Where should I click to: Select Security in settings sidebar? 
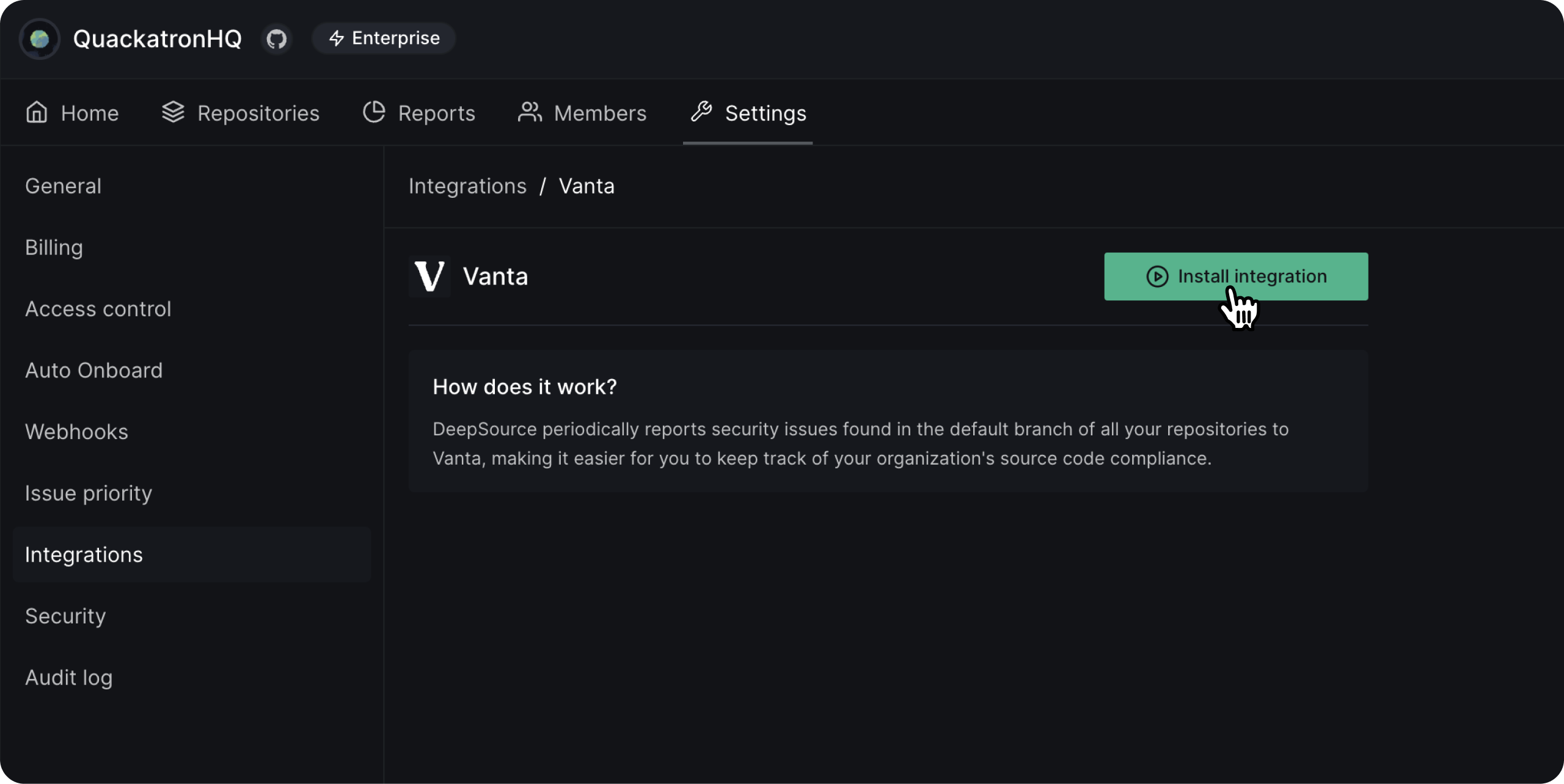coord(65,616)
